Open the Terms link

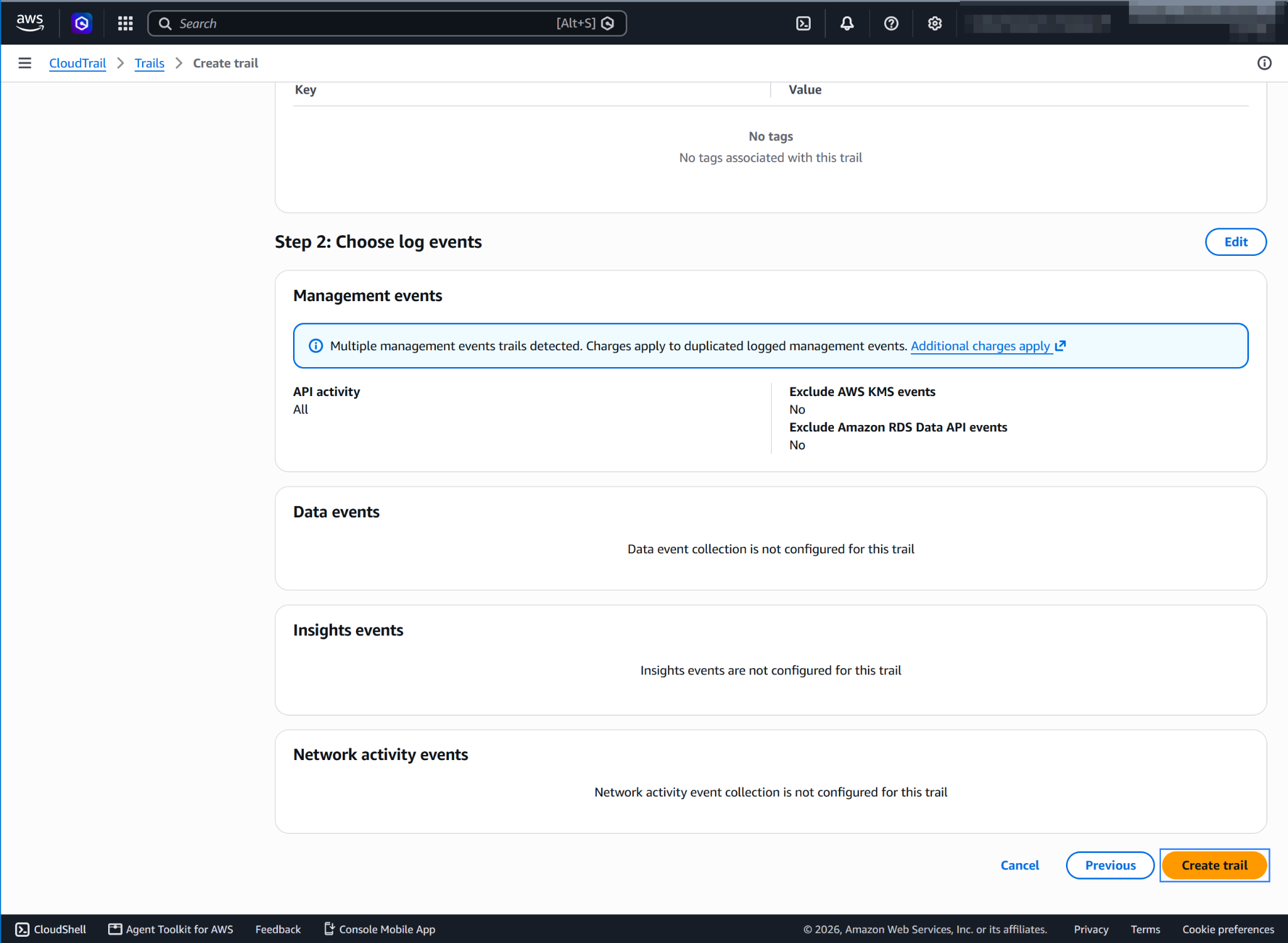point(1145,929)
